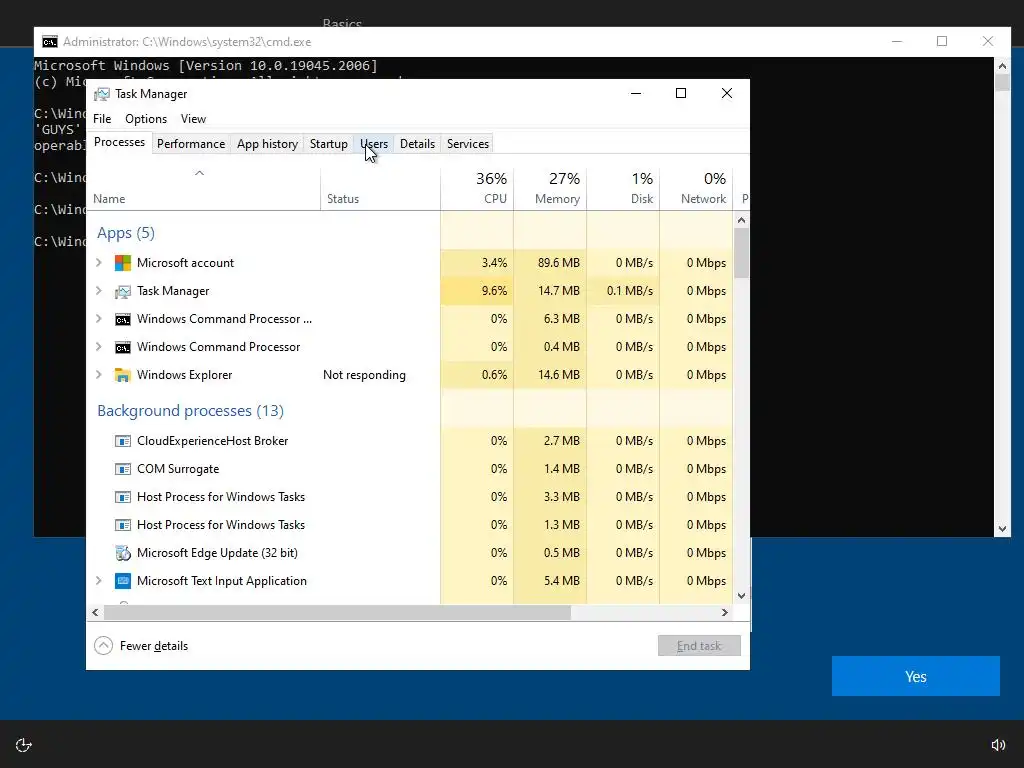Select the 'Not responding' status text

point(364,375)
